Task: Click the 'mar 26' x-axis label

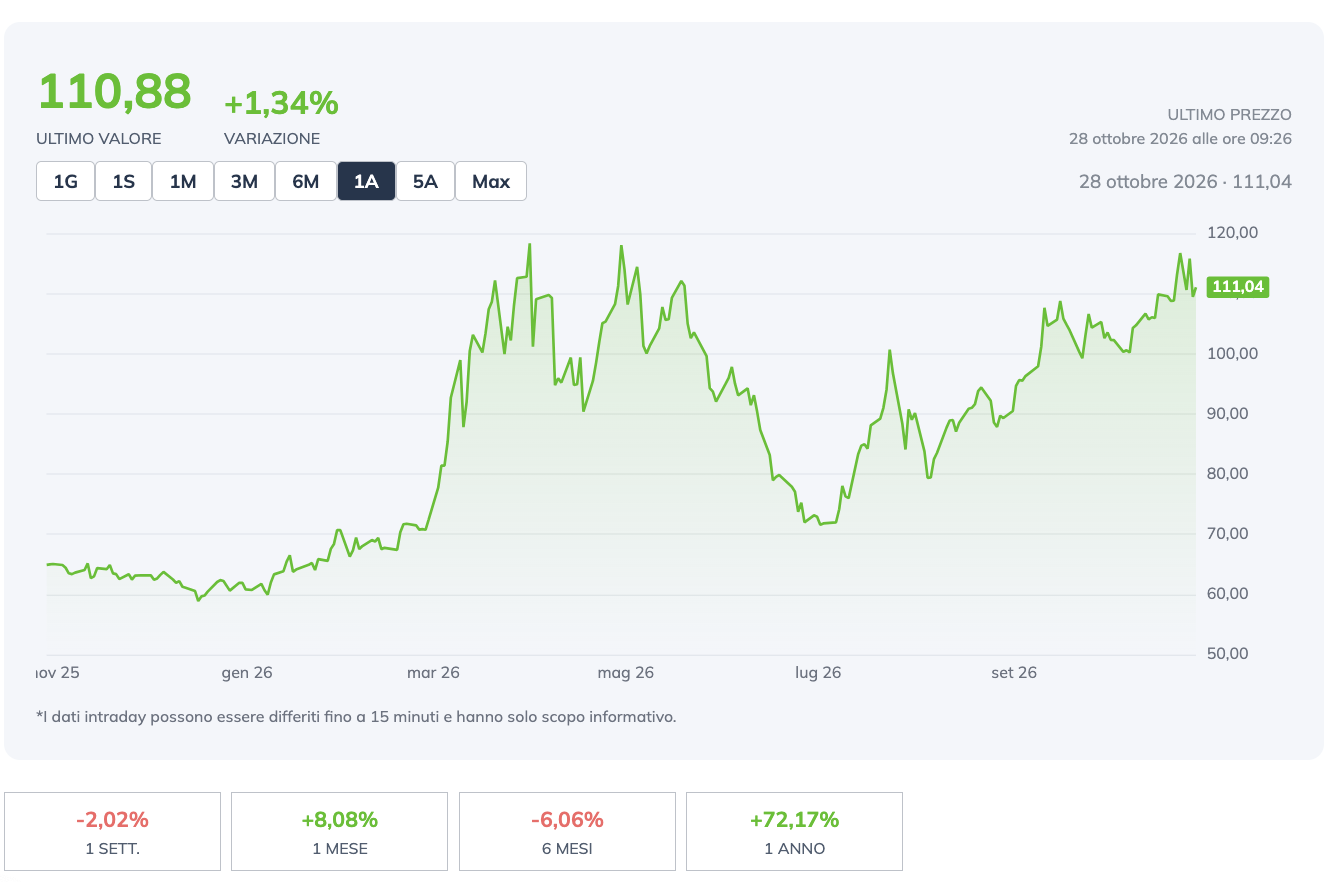Action: pyautogui.click(x=433, y=673)
